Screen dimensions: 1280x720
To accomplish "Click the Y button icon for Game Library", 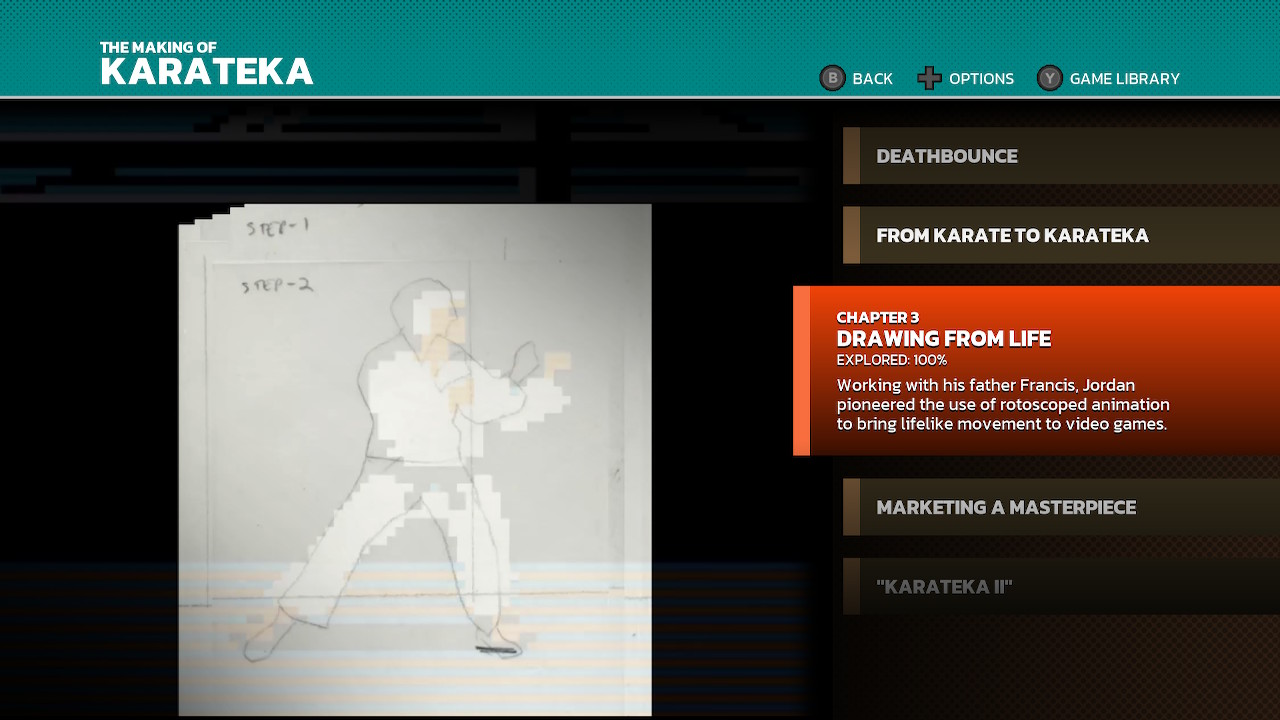I will click(1049, 78).
